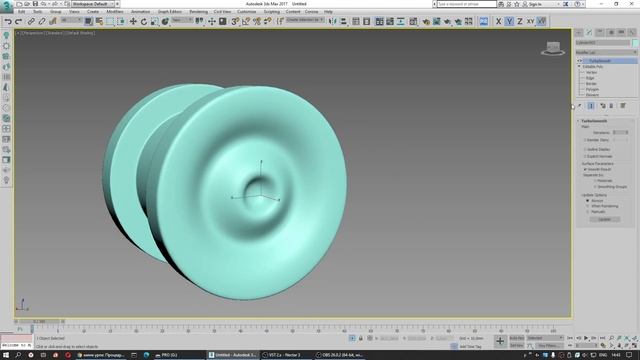Activate the Select Object tool
Screen dimensions: 640x360
point(88,21)
